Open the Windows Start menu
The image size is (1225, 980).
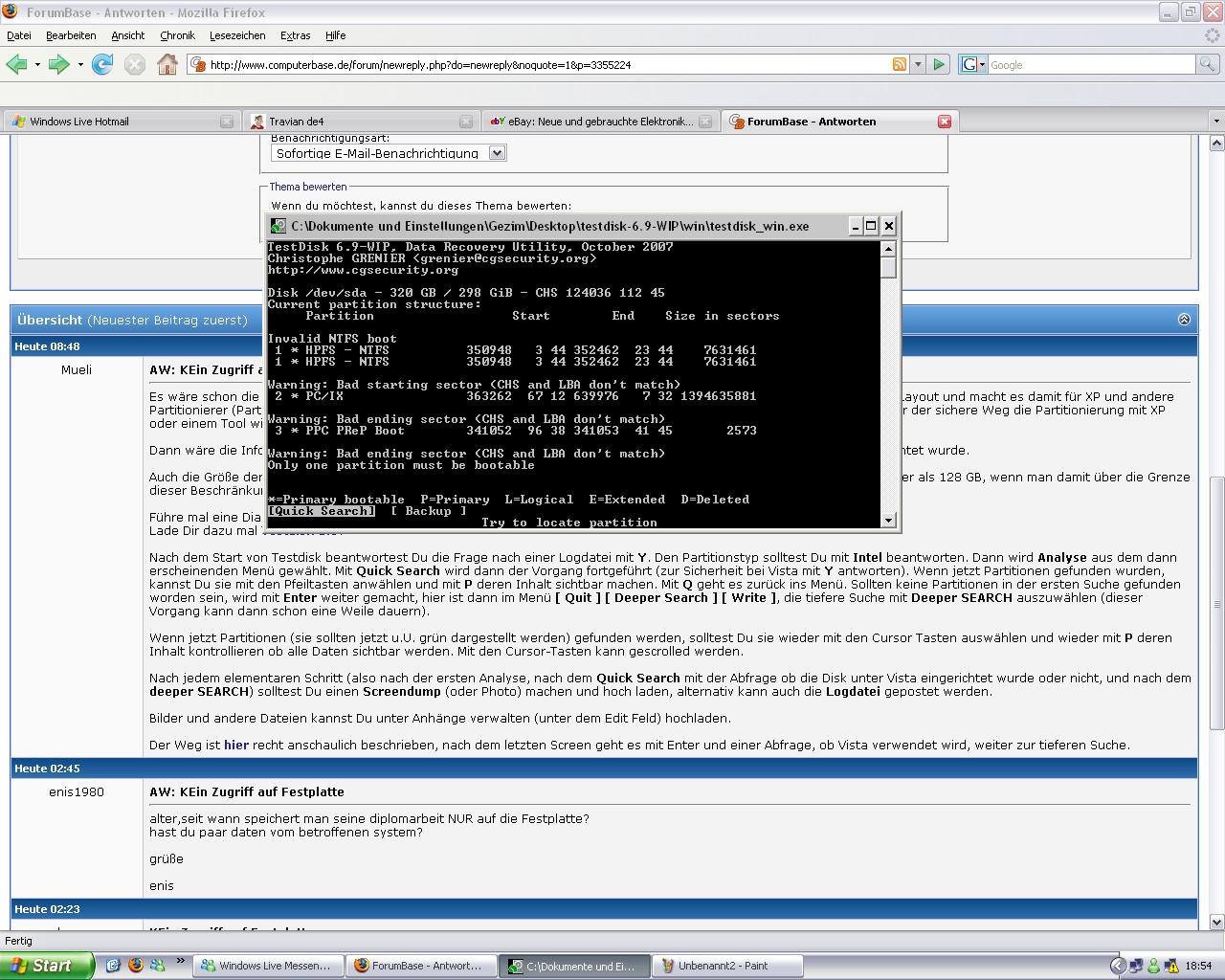coord(47,966)
